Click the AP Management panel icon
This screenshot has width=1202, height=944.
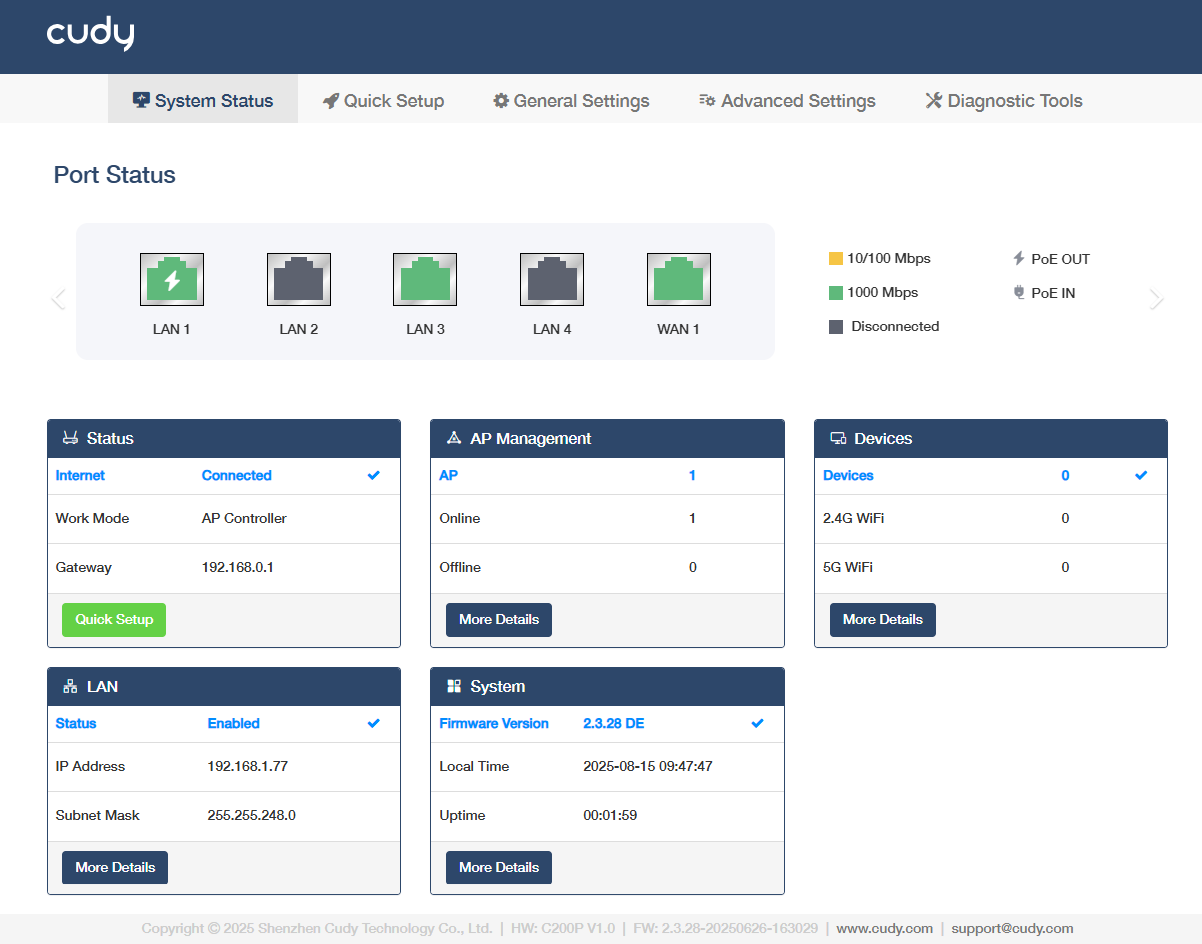pos(454,438)
